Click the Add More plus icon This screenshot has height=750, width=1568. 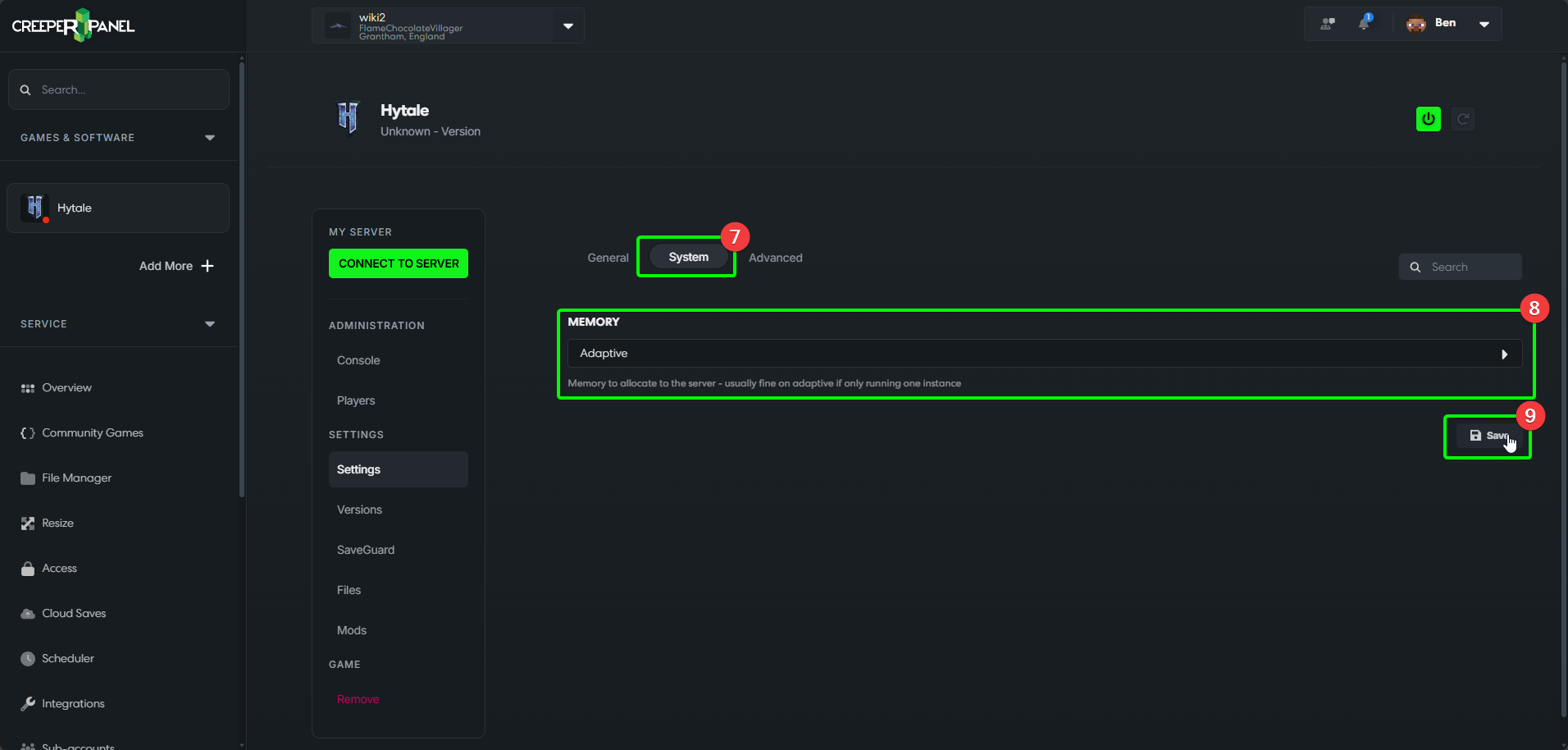[x=207, y=266]
